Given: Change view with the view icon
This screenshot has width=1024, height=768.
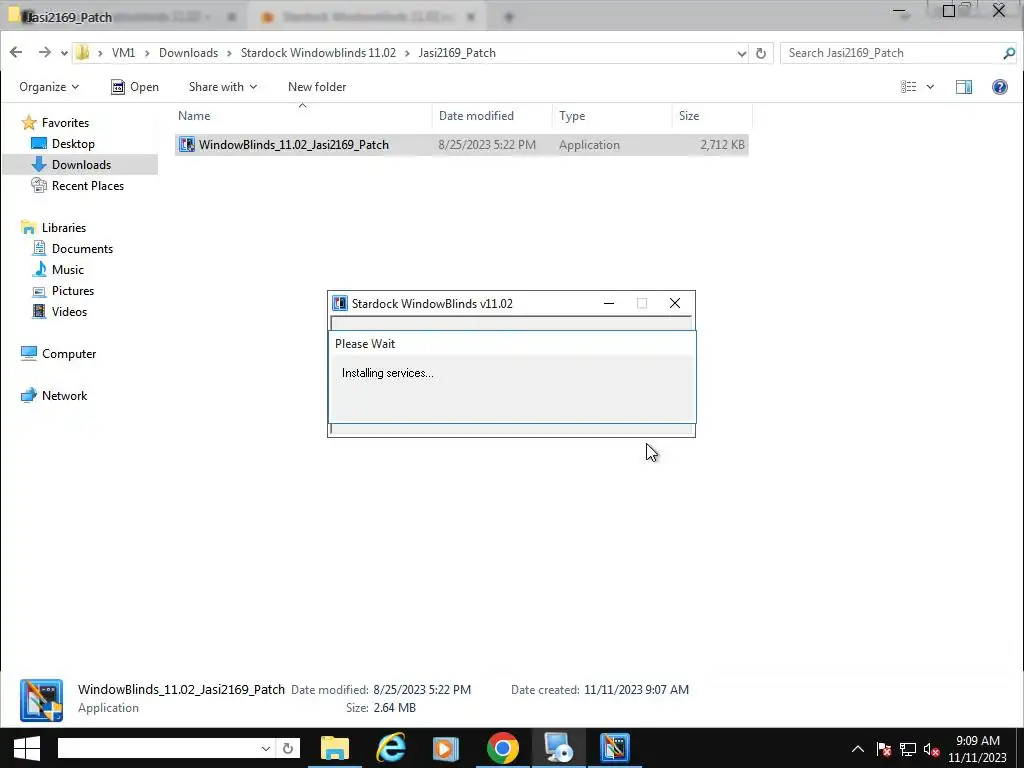Looking at the screenshot, I should coord(908,87).
